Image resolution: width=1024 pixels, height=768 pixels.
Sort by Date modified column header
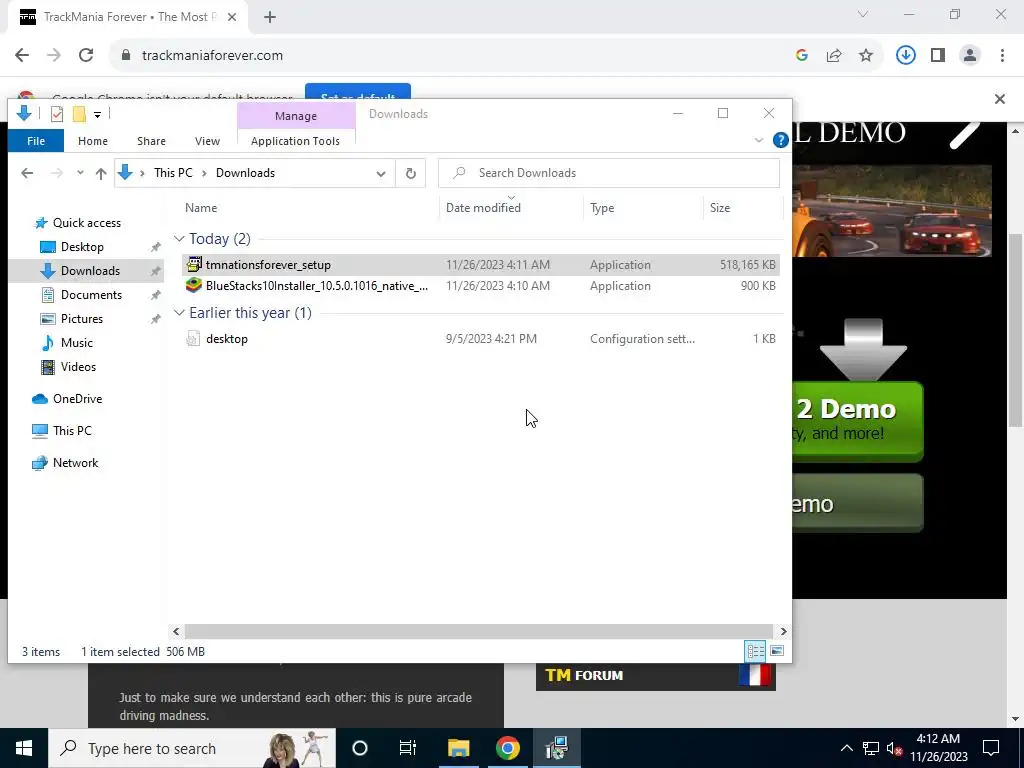pos(483,208)
